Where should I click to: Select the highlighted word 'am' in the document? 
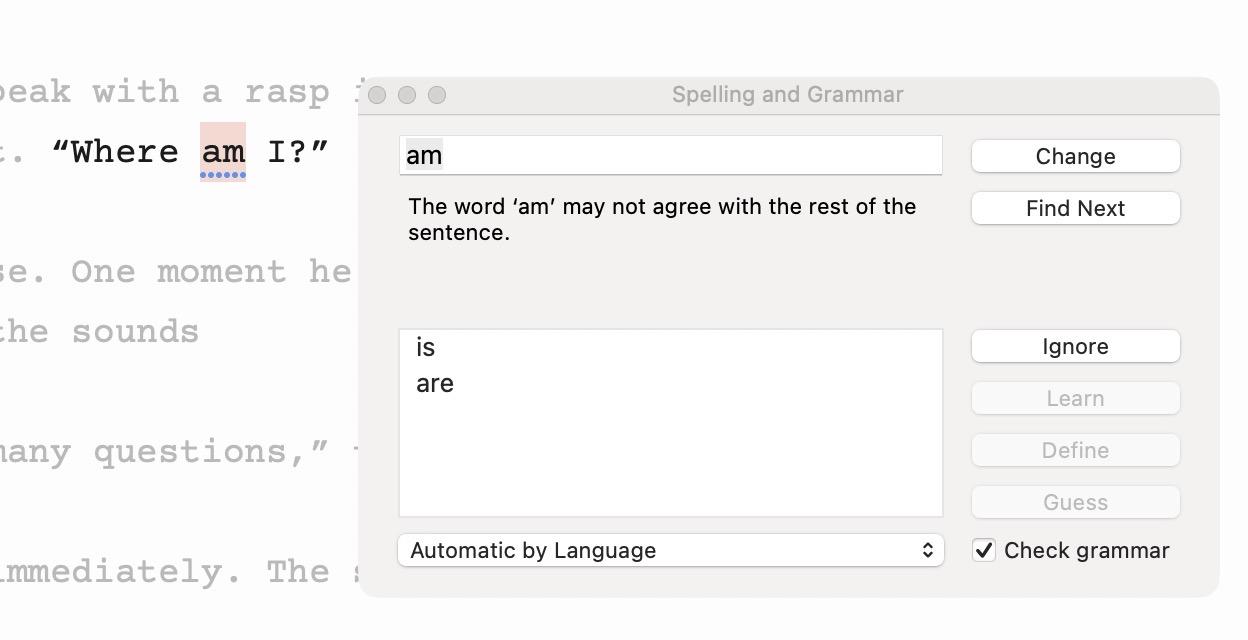[x=222, y=152]
